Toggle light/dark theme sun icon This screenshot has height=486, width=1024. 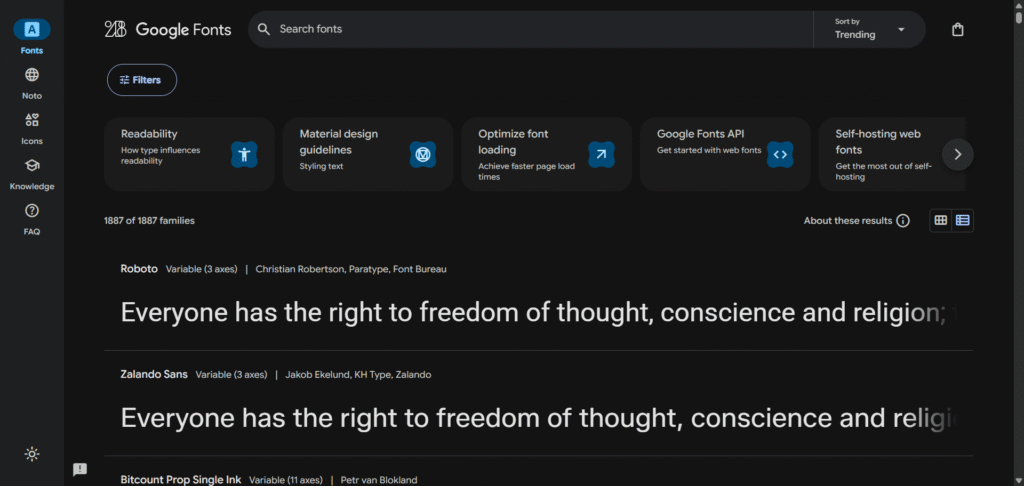(x=32, y=454)
